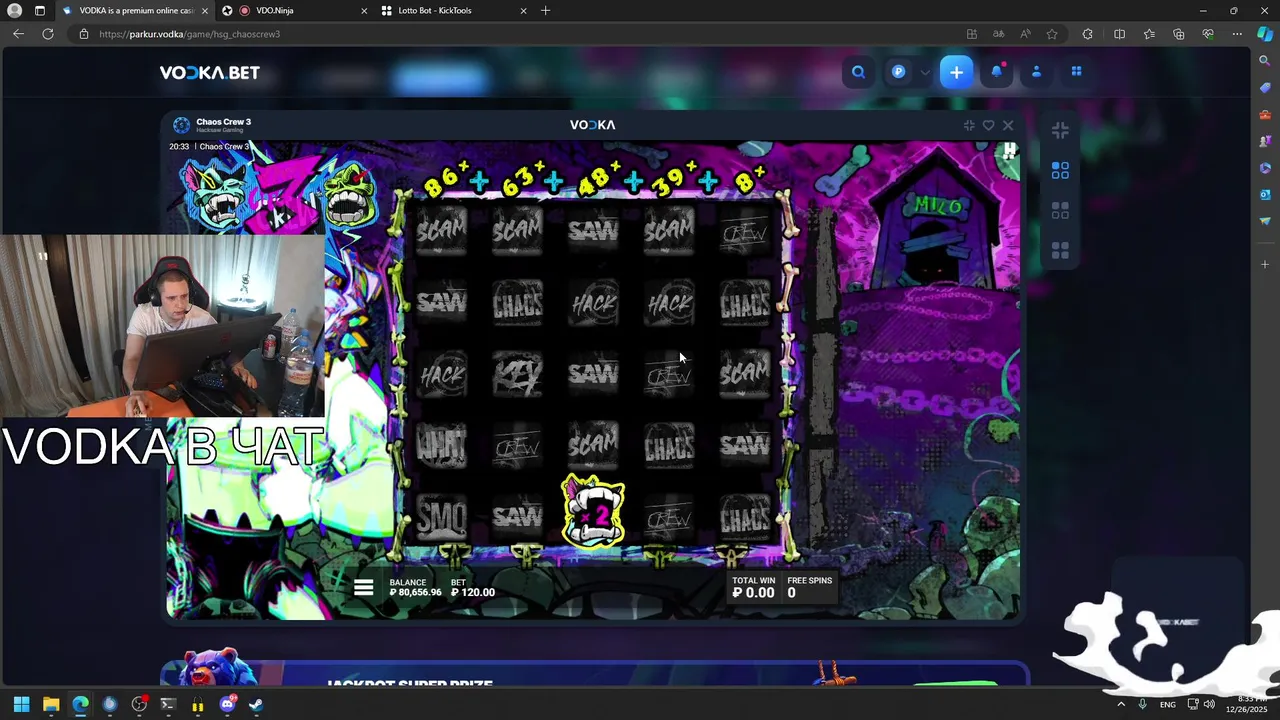Click the Chaos Crew 3 game title
This screenshot has width=1280, height=720.
(223, 122)
